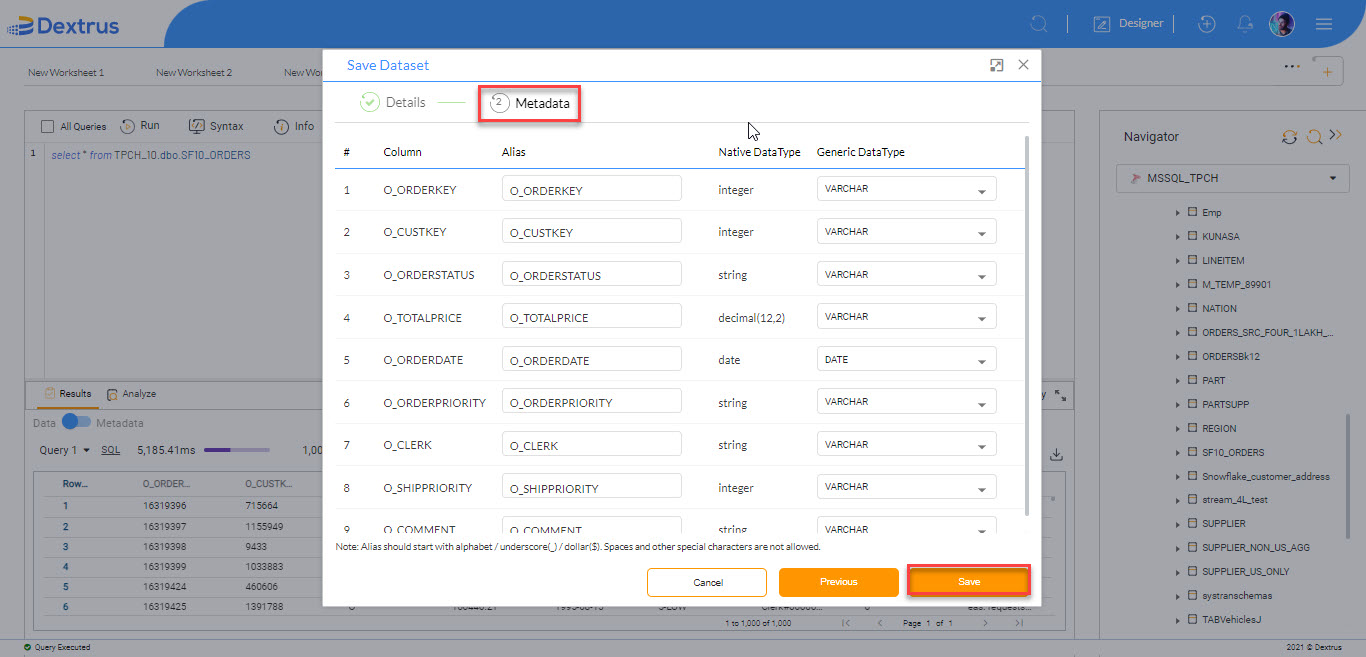Click the dialog vertical scrollbar
1366x657 pixels.
pyautogui.click(x=1027, y=325)
